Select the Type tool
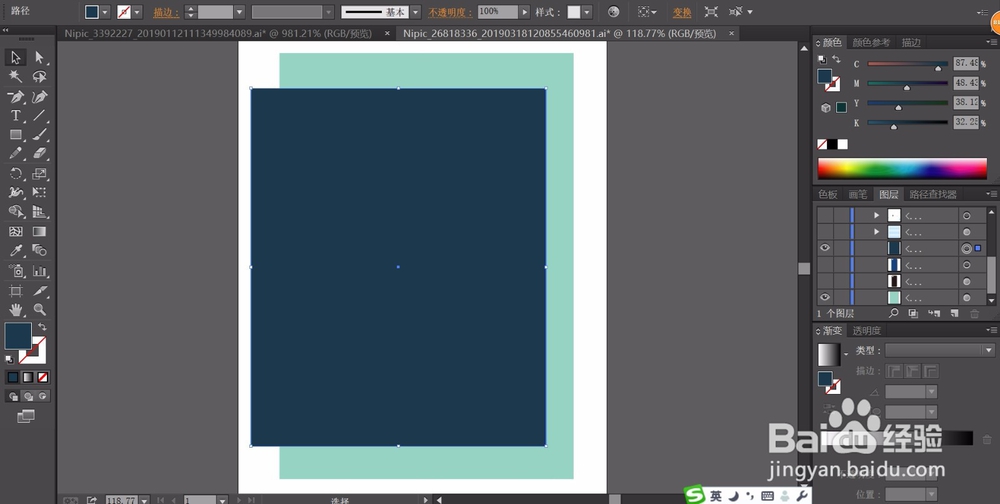The height and width of the screenshot is (504, 1000). [x=15, y=116]
